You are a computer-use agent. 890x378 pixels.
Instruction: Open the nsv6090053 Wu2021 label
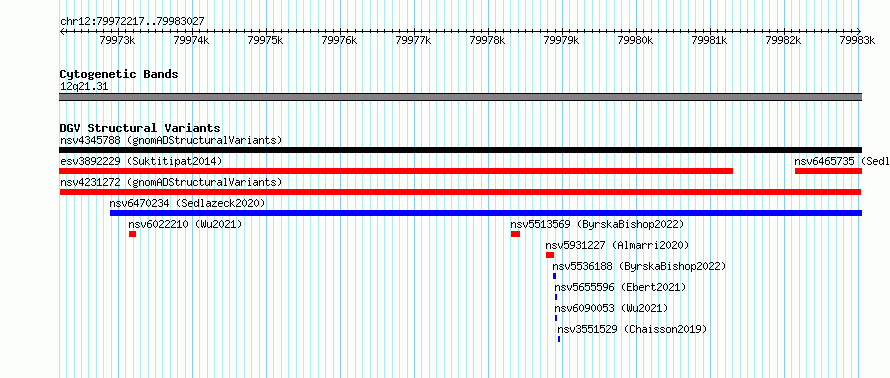coord(611,308)
